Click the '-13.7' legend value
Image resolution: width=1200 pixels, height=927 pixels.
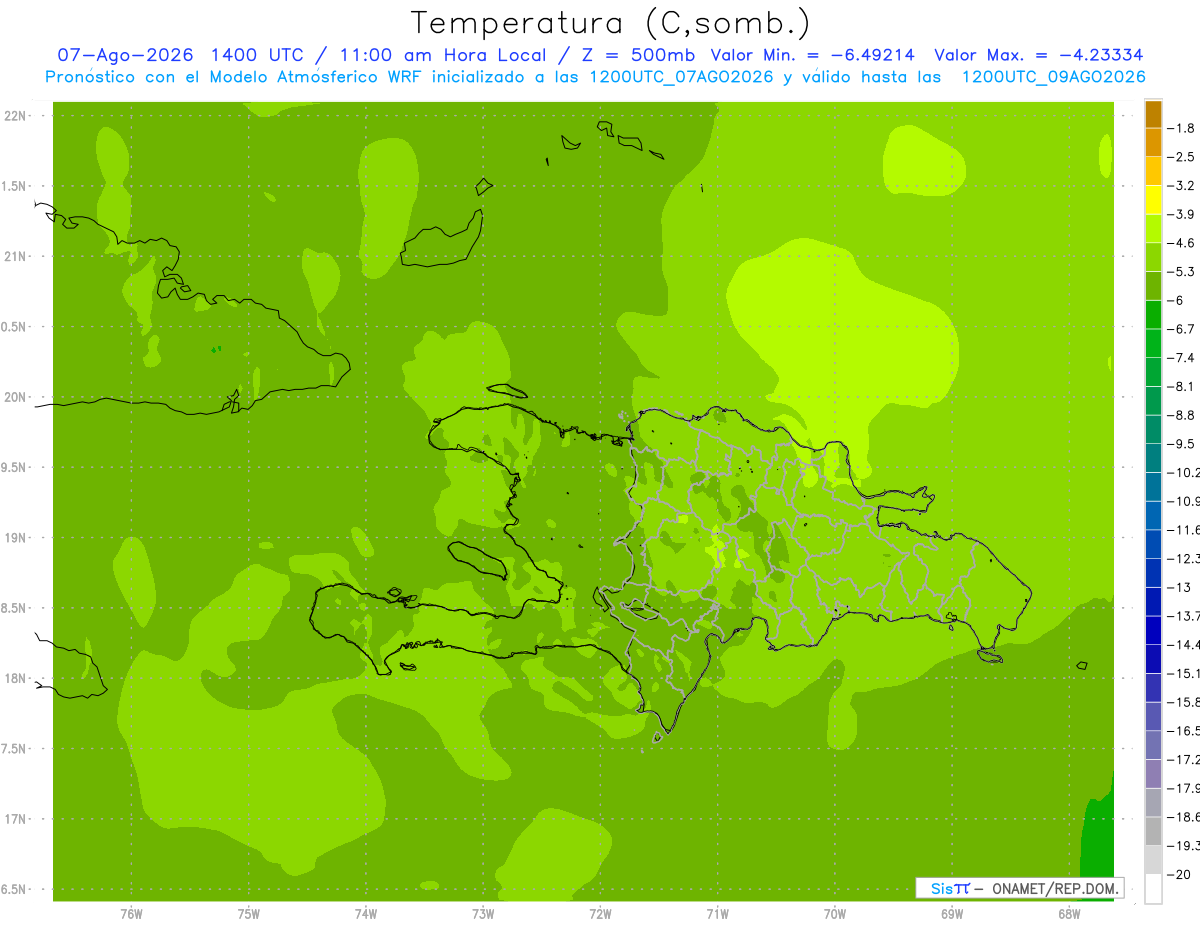coord(1184,616)
